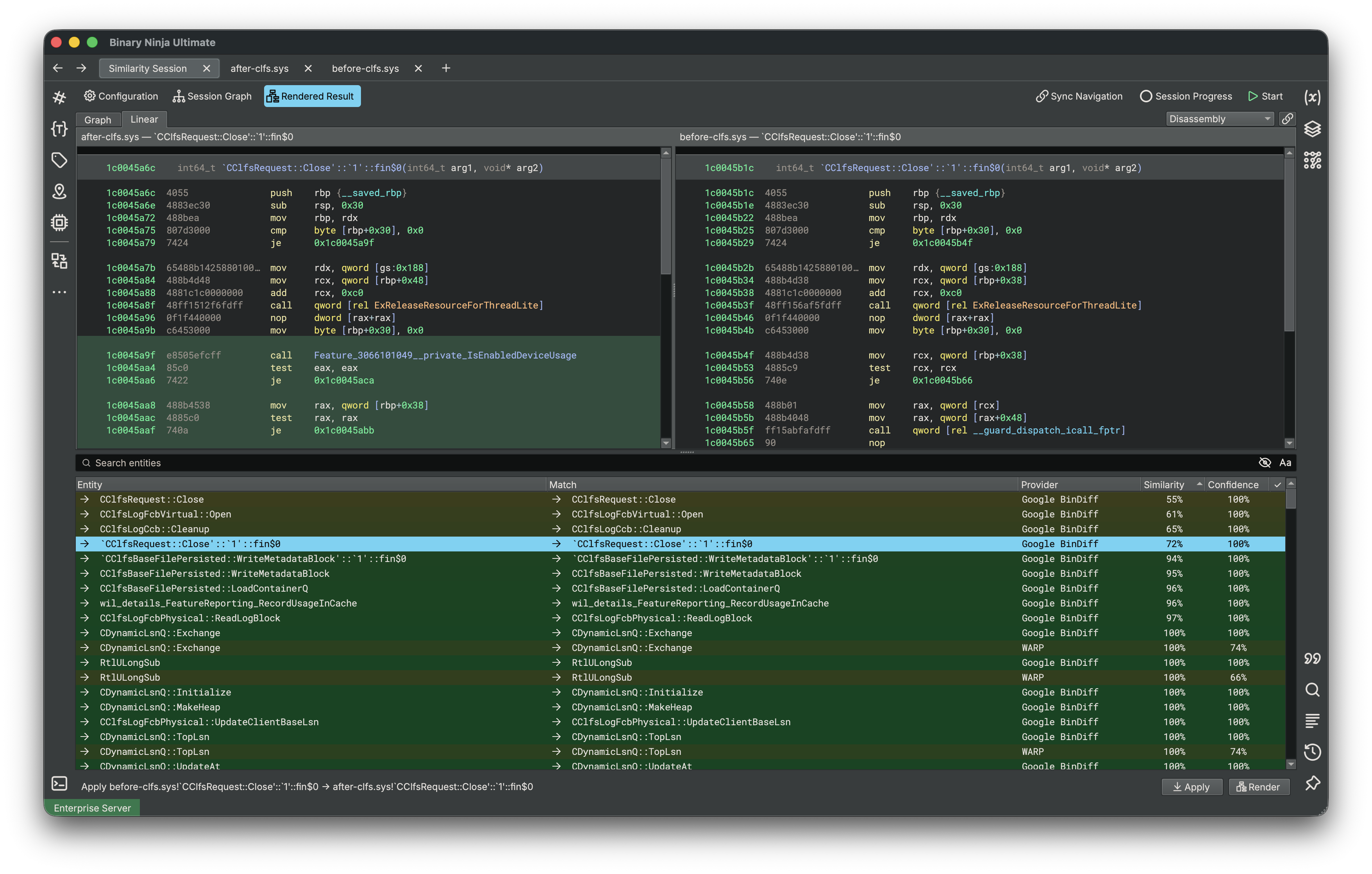Open the Debugger chip icon
Image resolution: width=1372 pixels, height=874 pixels.
coord(59,222)
